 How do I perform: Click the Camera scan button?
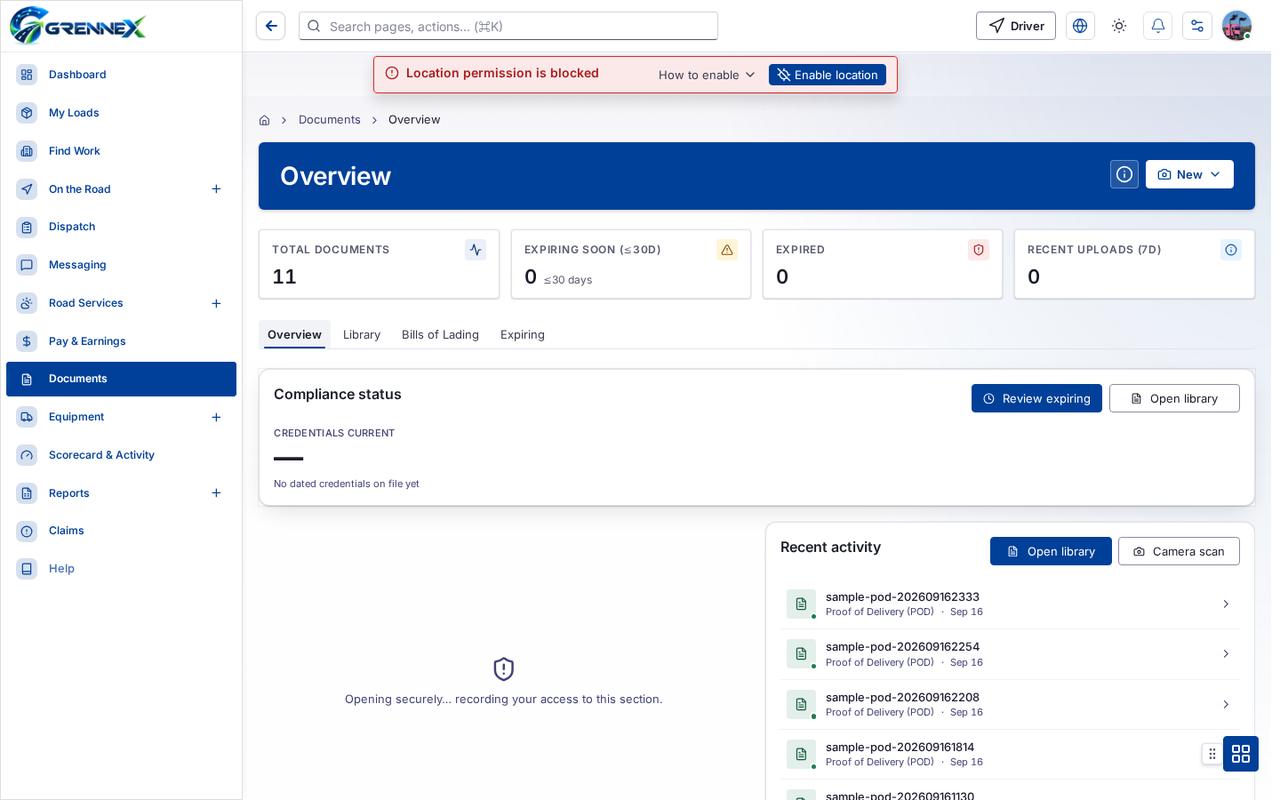1178,551
